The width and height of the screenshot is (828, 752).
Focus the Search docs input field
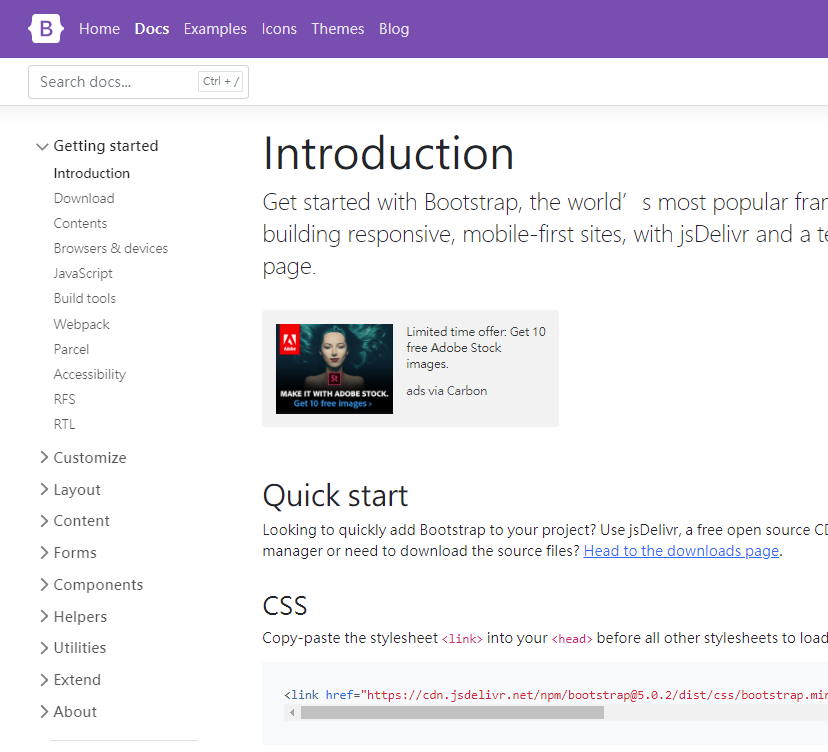click(x=138, y=82)
